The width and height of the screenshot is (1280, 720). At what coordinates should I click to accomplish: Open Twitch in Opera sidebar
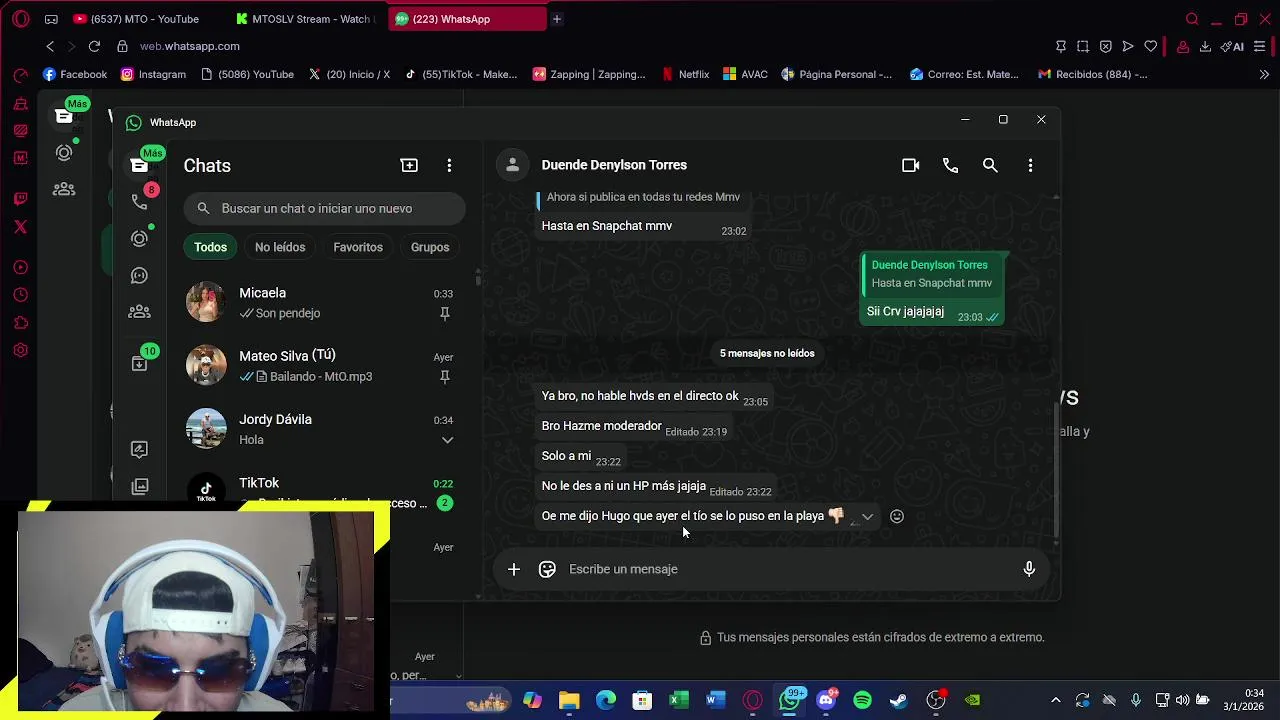20,198
